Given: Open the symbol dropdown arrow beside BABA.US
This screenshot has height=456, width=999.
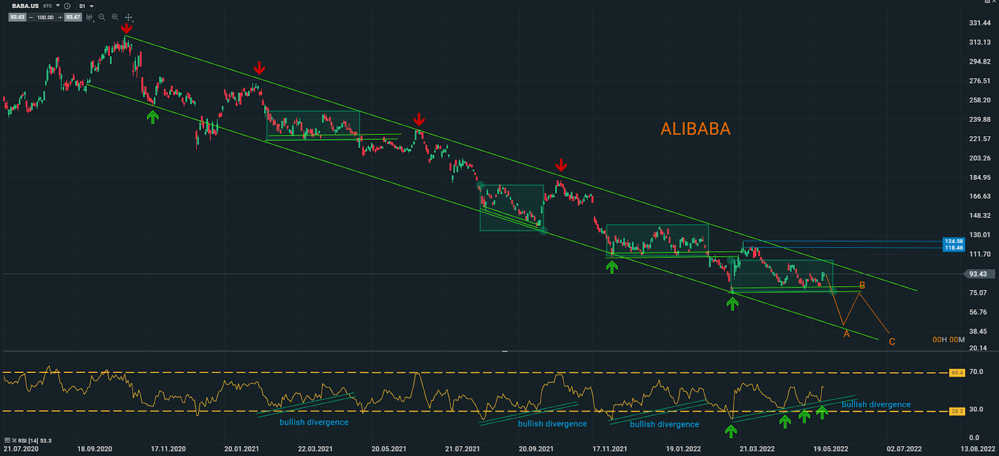Looking at the screenshot, I should [58, 5].
